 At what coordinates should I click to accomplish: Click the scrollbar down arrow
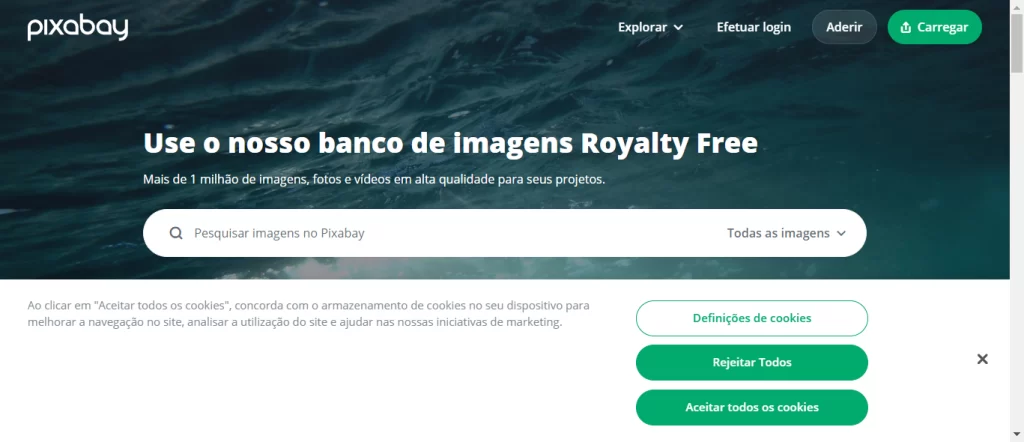[x=1017, y=434]
